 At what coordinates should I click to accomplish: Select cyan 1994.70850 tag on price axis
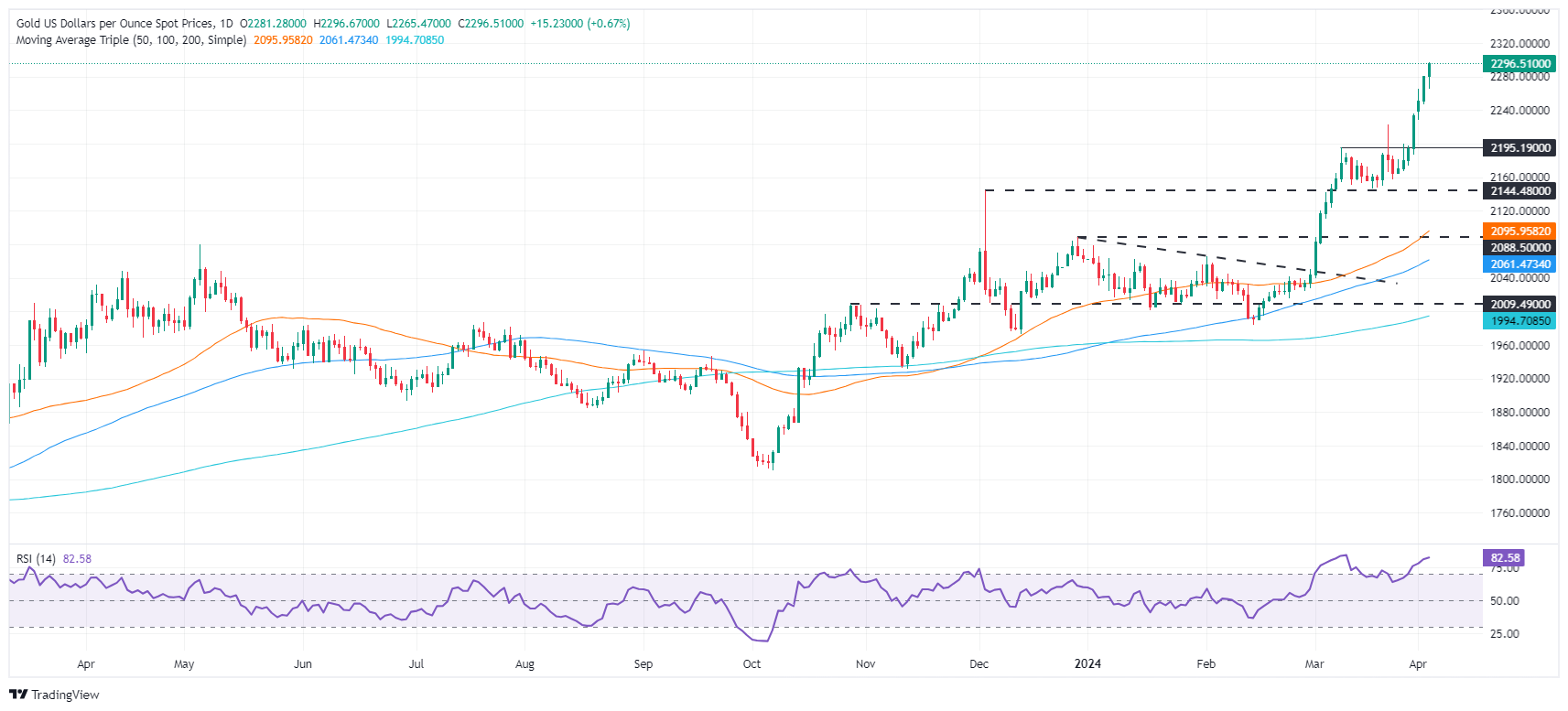(x=1519, y=321)
